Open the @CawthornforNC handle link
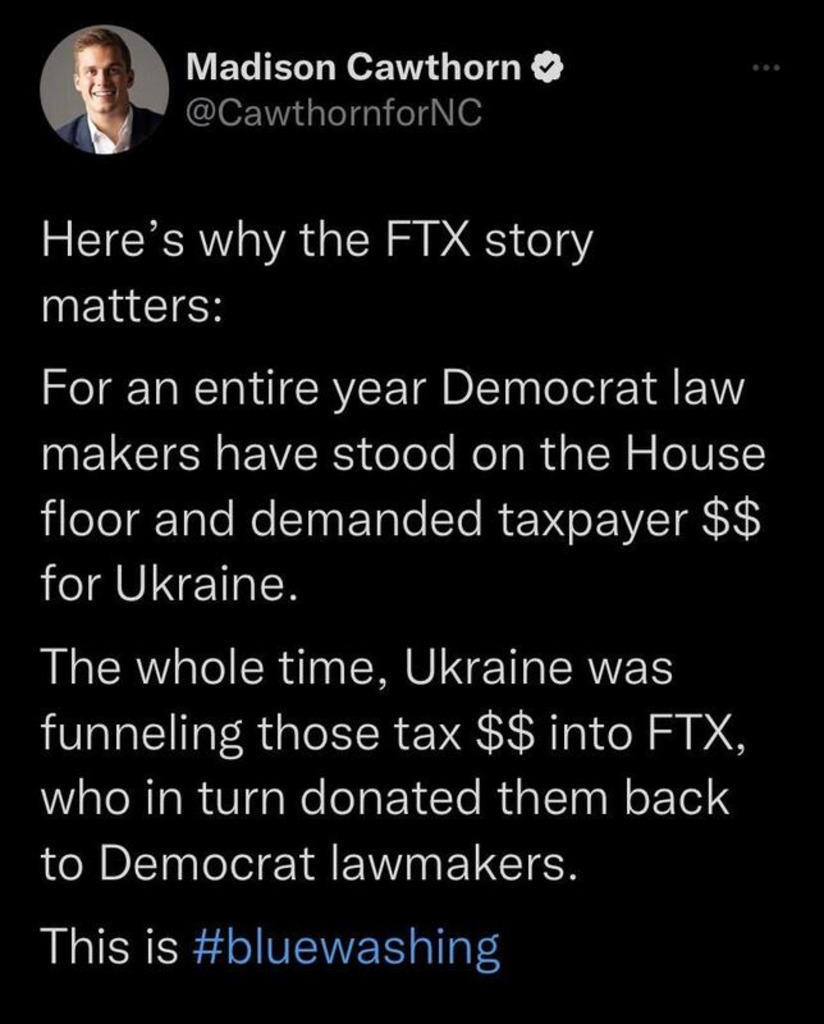This screenshot has width=824, height=1024. 334,115
